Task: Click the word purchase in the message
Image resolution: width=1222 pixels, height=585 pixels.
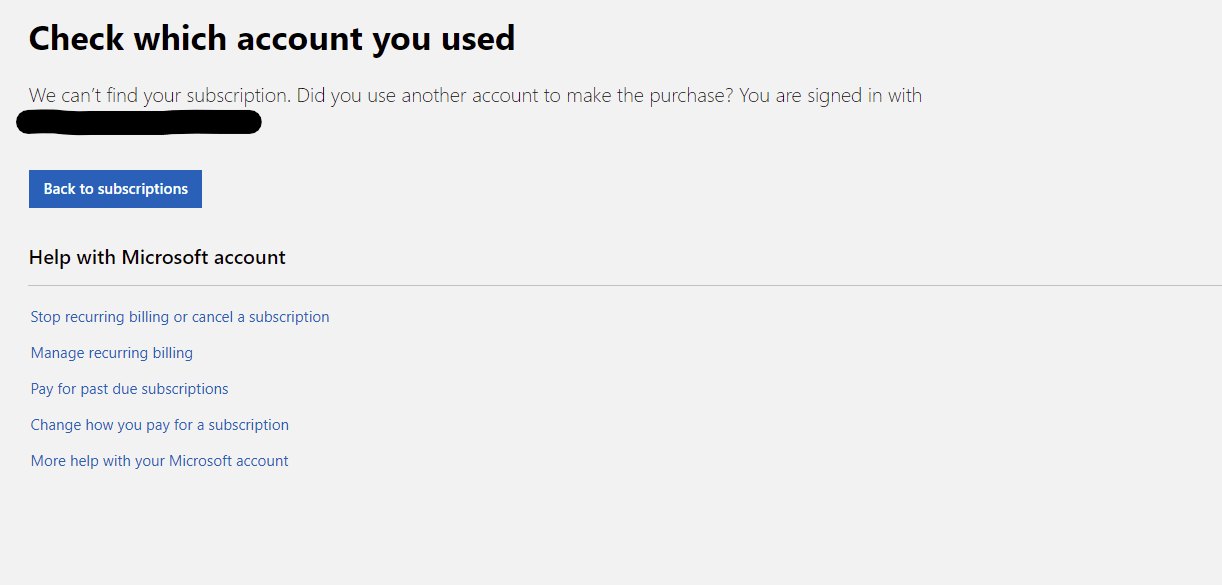Action: 689,96
